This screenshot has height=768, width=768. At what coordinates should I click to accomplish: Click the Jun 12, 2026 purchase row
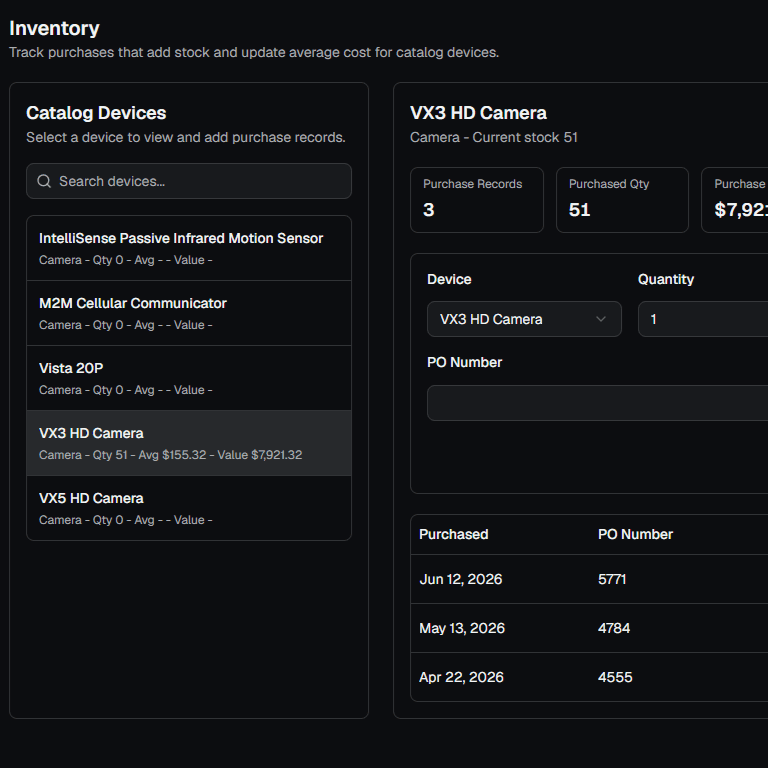click(x=589, y=579)
